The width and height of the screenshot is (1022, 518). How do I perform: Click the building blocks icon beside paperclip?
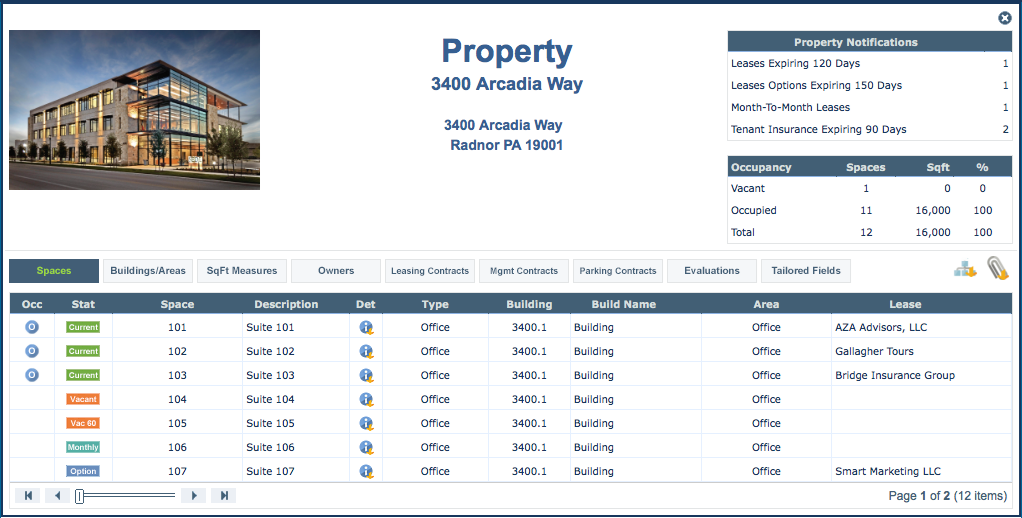point(964,269)
